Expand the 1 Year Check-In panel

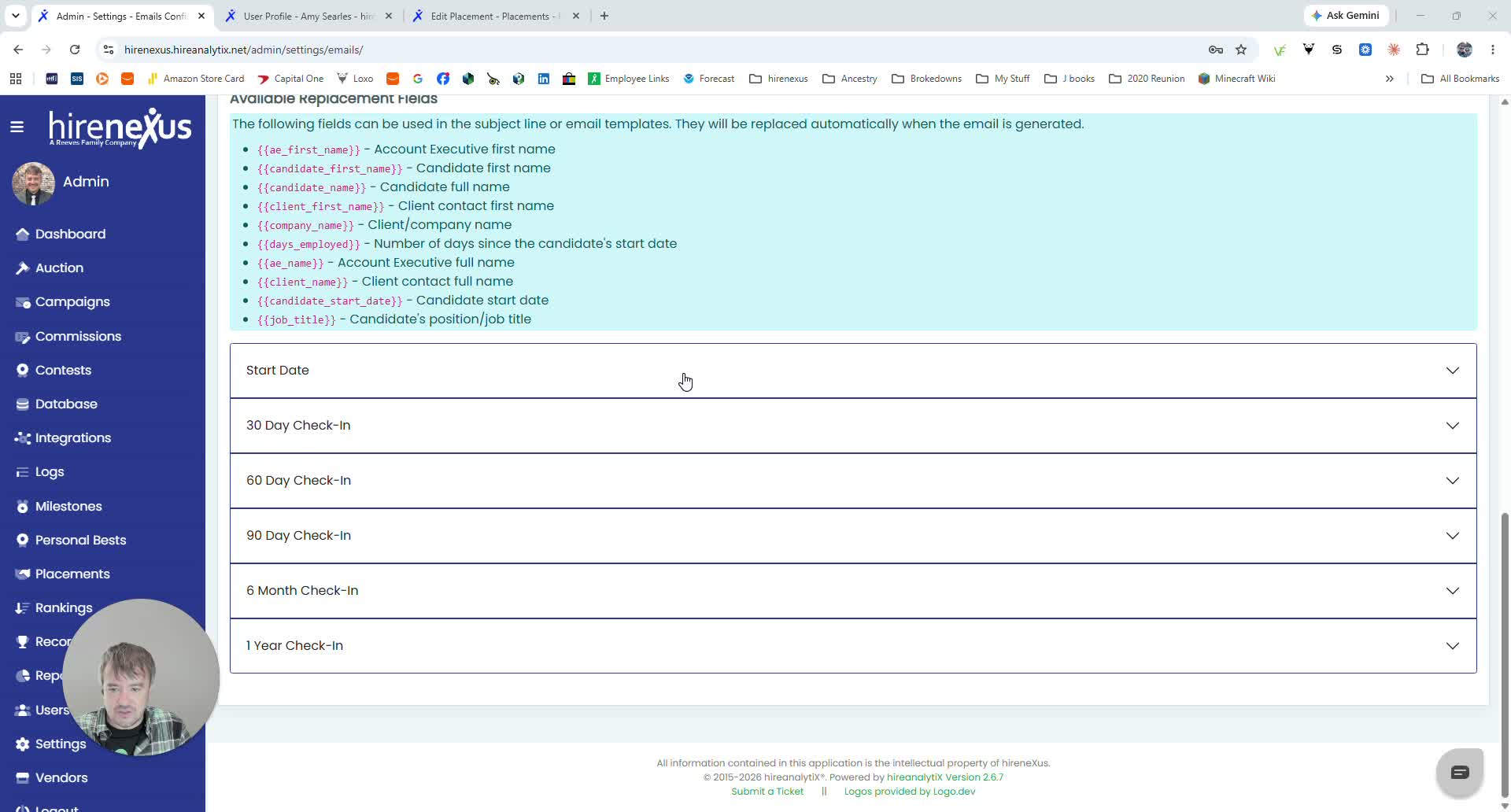(x=853, y=646)
